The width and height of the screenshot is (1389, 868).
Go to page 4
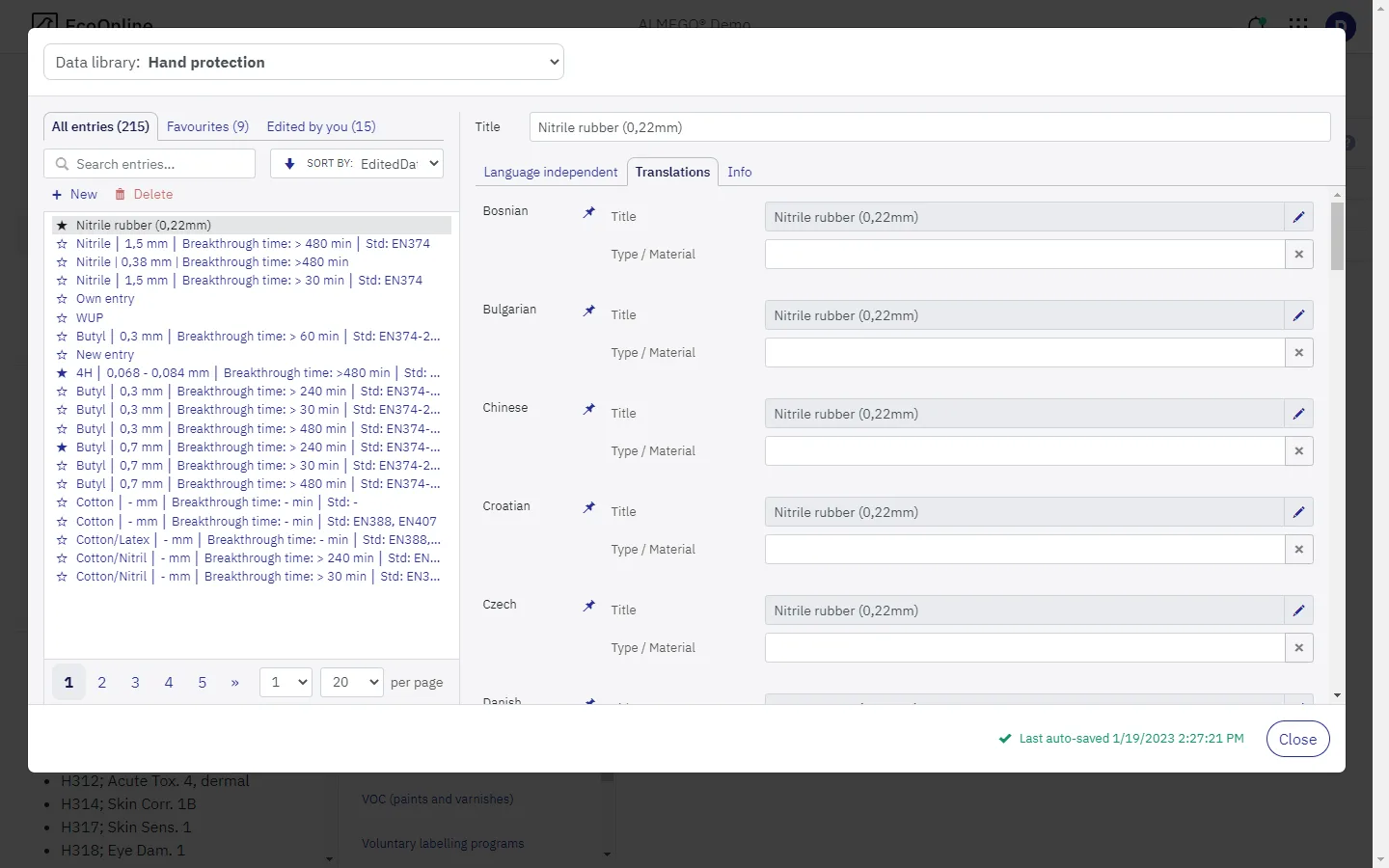(169, 682)
